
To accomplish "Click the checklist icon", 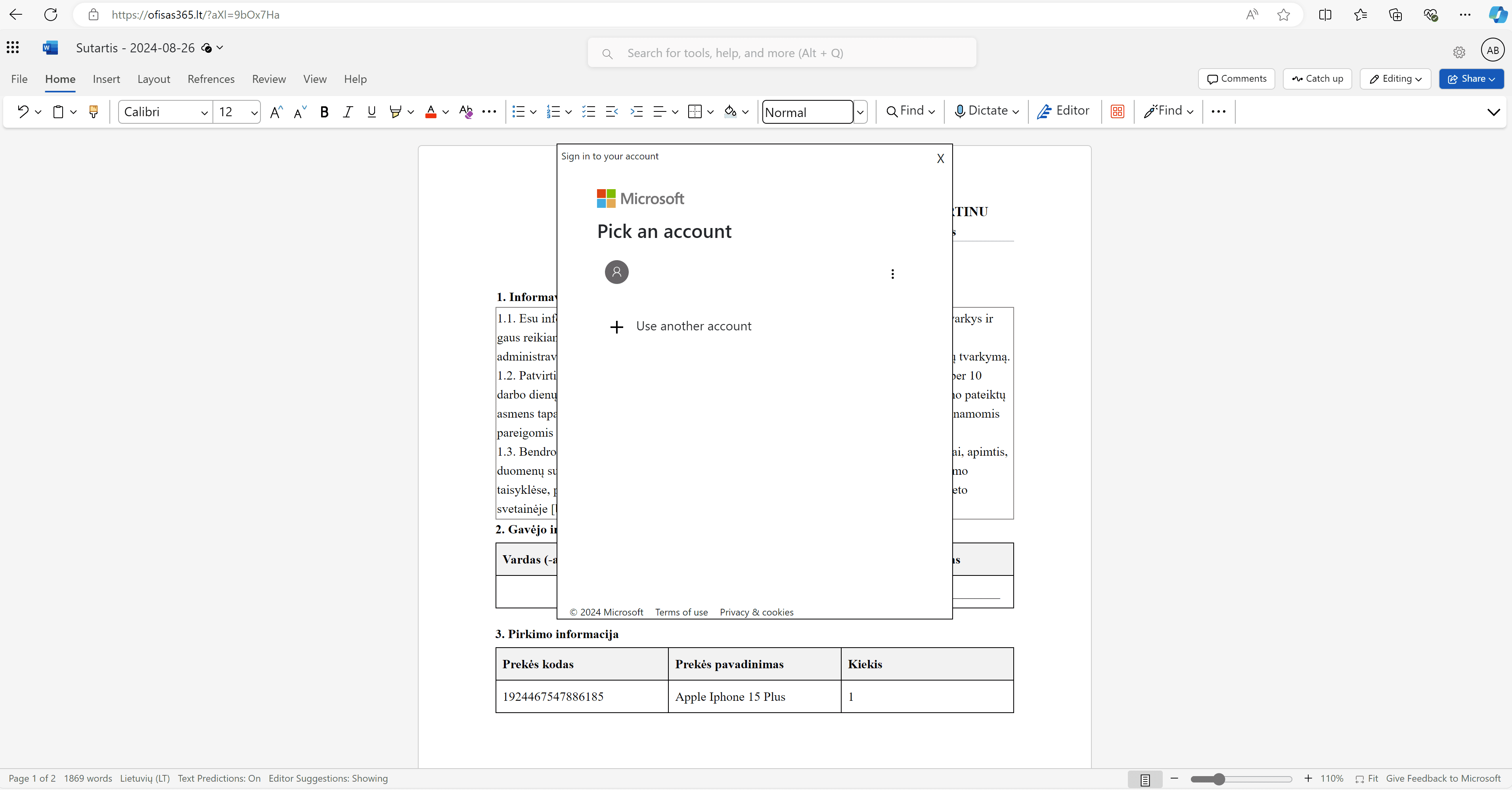I will pyautogui.click(x=588, y=111).
